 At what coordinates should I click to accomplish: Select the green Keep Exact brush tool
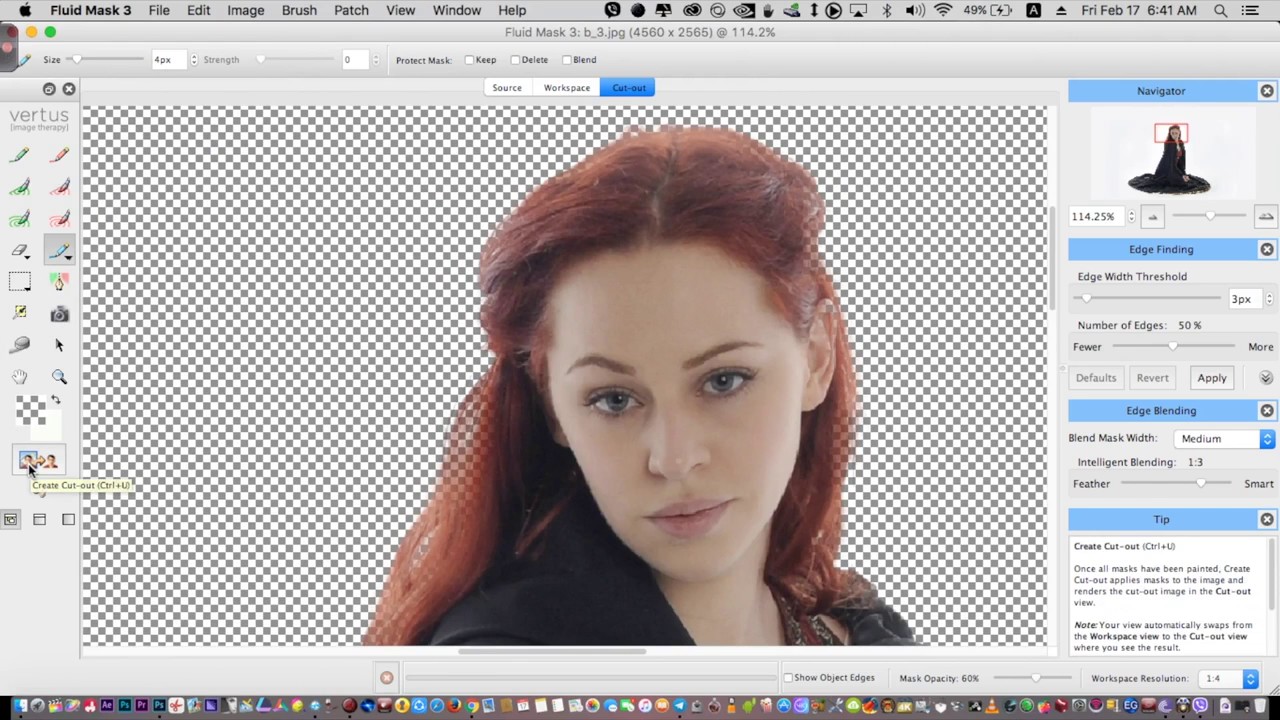pyautogui.click(x=20, y=155)
